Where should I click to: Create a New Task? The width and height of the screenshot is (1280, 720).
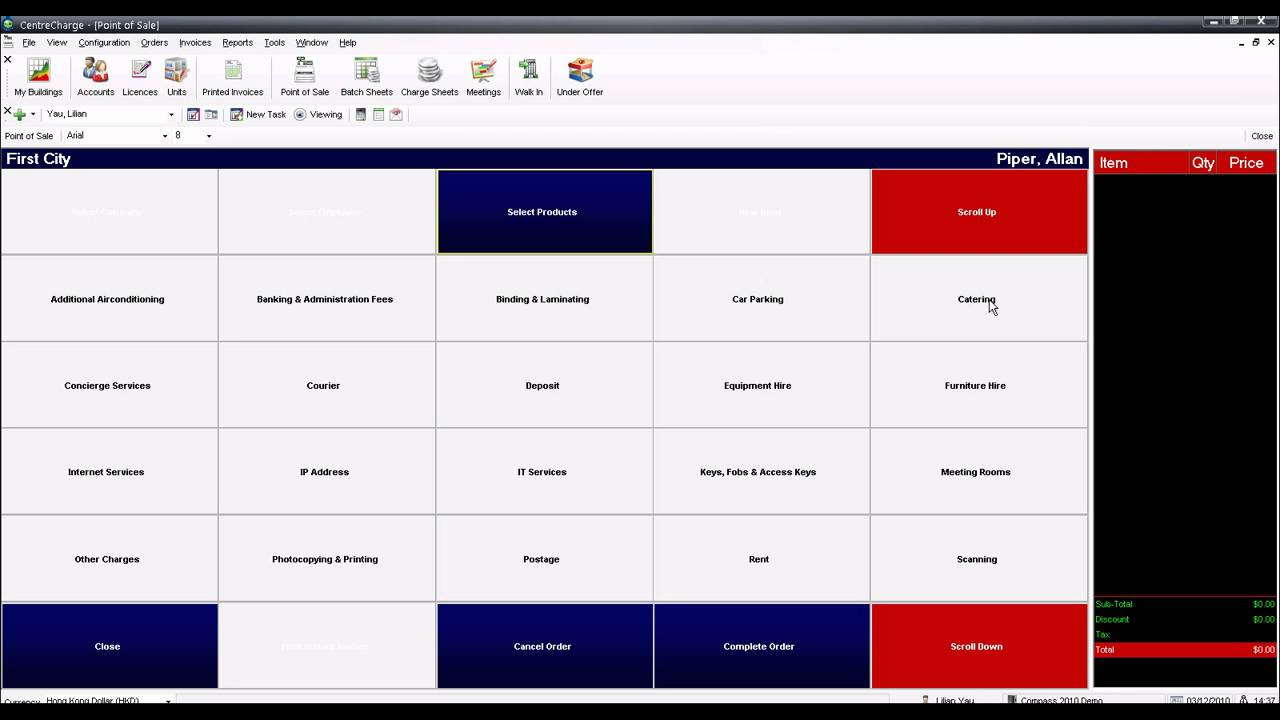[258, 114]
